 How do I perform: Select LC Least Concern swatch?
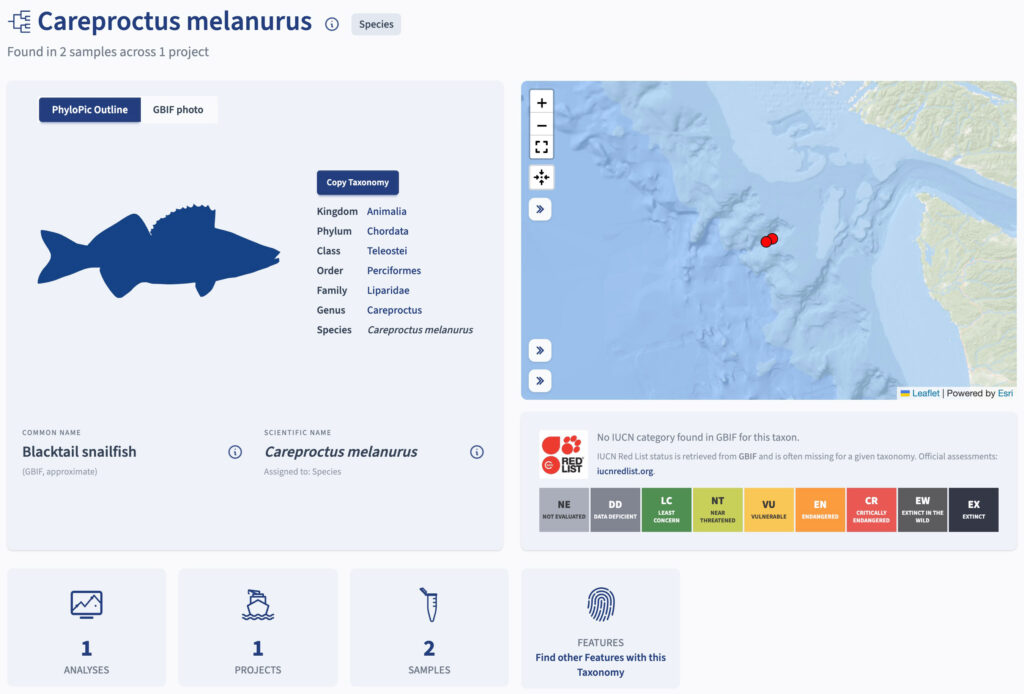(x=666, y=510)
